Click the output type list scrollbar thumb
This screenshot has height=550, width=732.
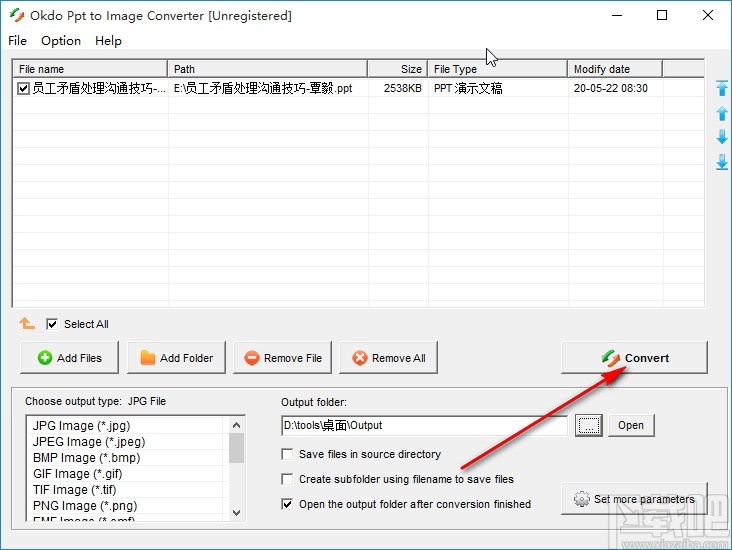coord(236,448)
